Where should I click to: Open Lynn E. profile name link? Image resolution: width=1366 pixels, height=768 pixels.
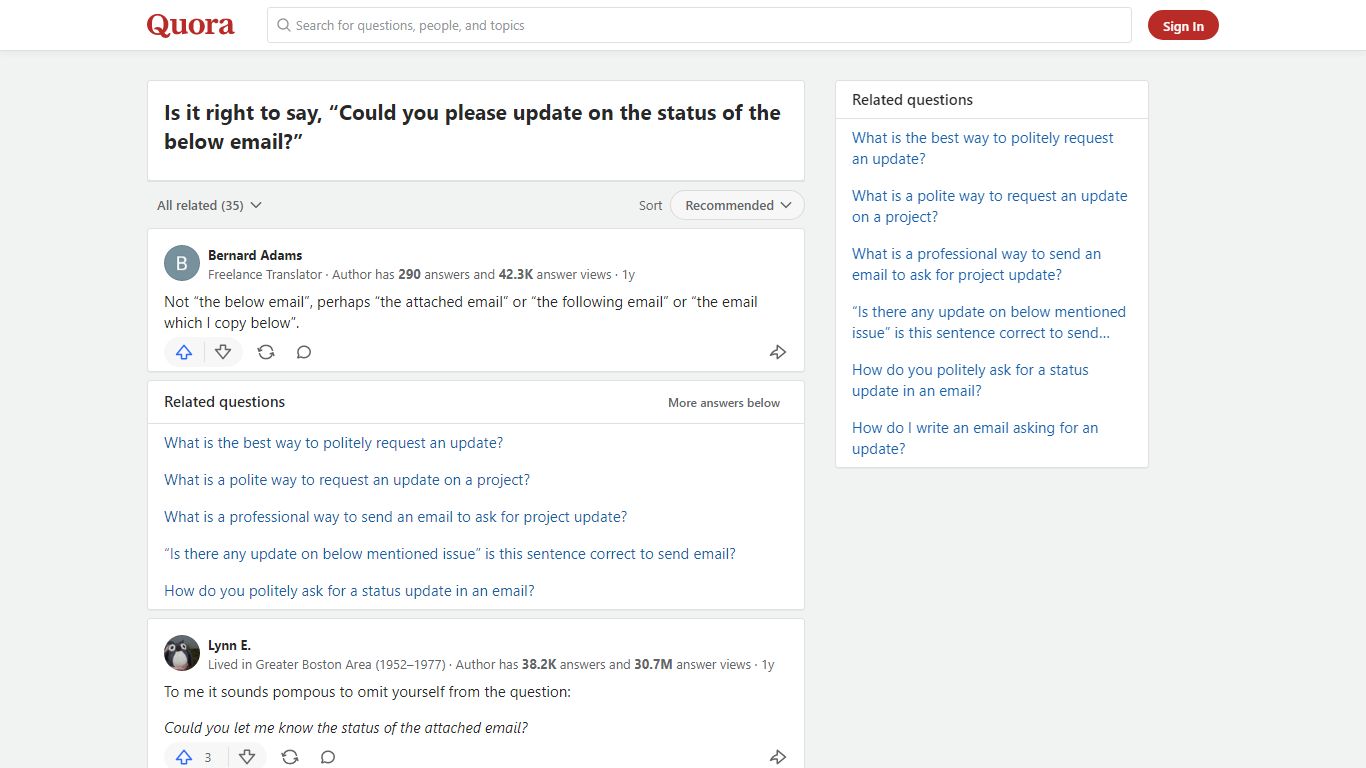pos(230,646)
